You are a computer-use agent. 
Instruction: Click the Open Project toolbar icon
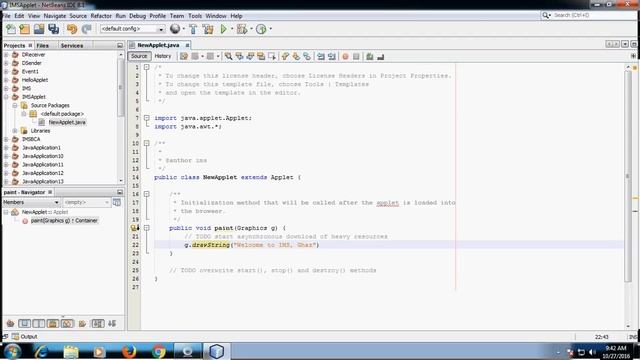coord(39,29)
